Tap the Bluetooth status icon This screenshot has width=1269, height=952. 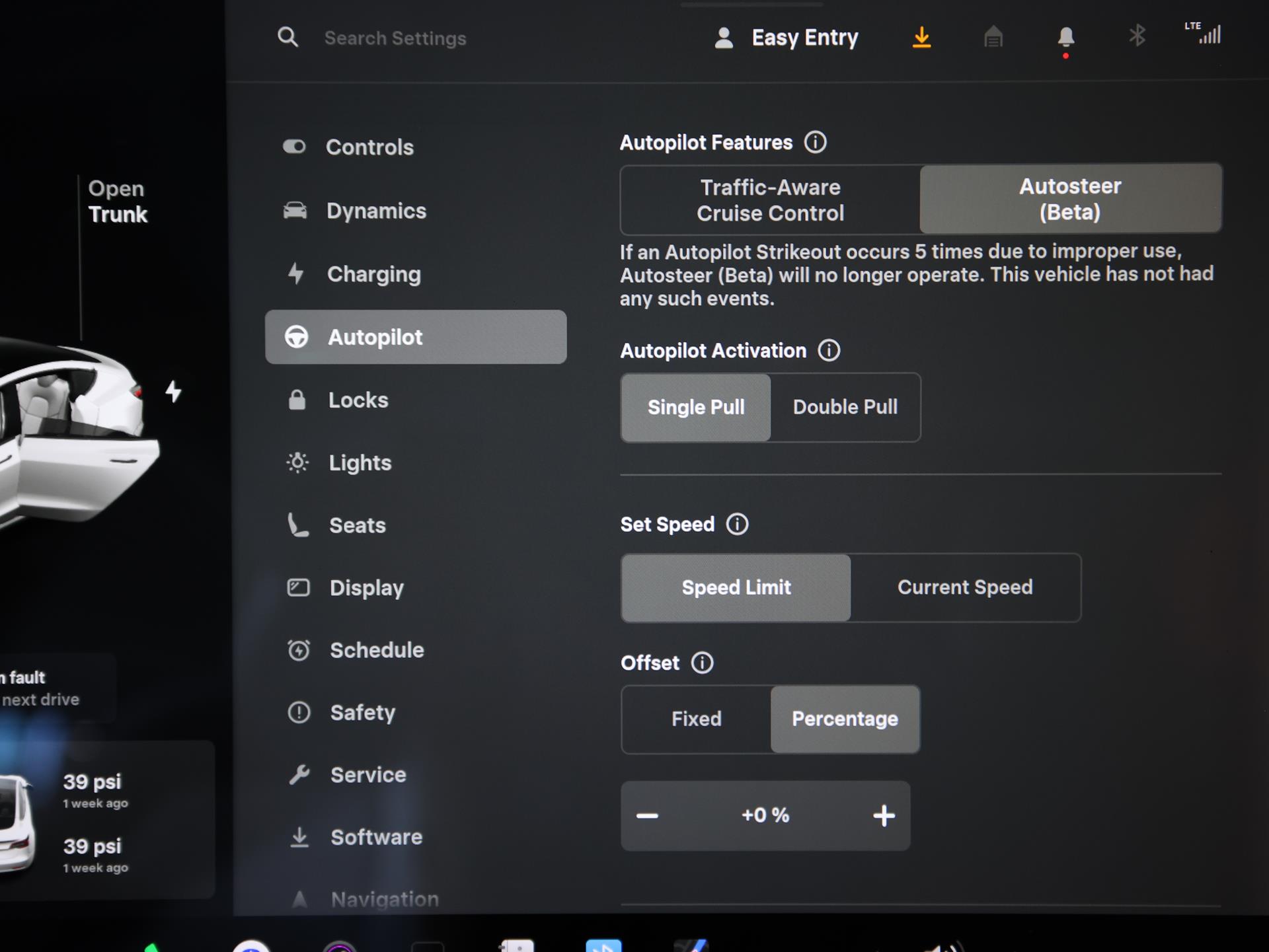click(1137, 36)
